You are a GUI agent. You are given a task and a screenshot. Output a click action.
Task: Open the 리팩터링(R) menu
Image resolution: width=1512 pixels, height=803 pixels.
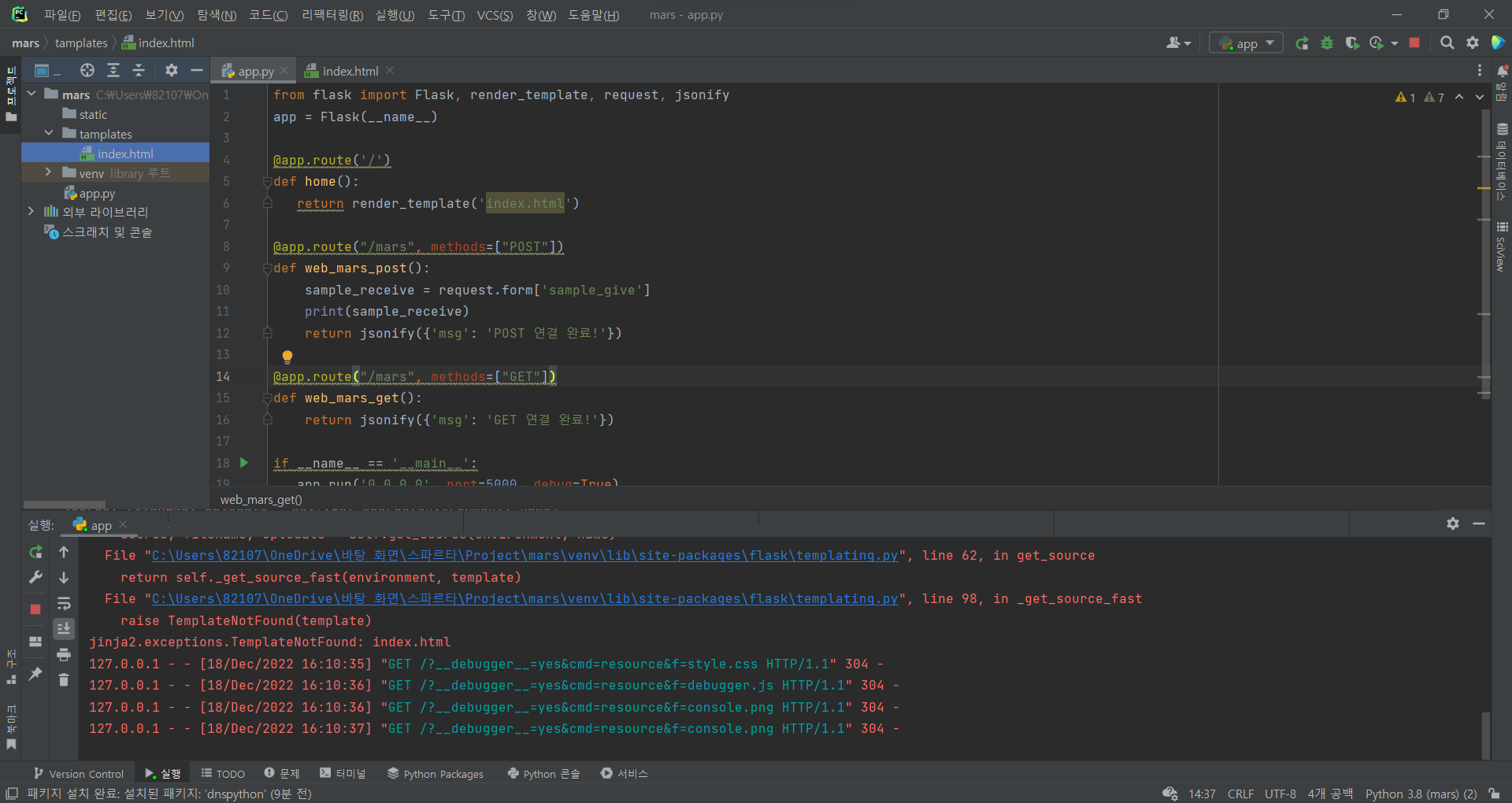(332, 15)
